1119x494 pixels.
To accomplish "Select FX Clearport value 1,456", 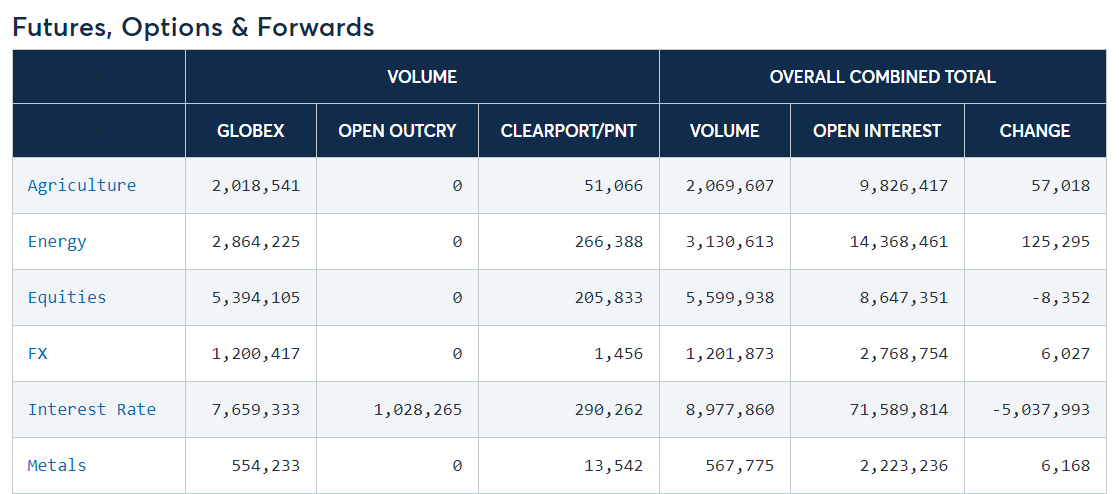I will (619, 353).
